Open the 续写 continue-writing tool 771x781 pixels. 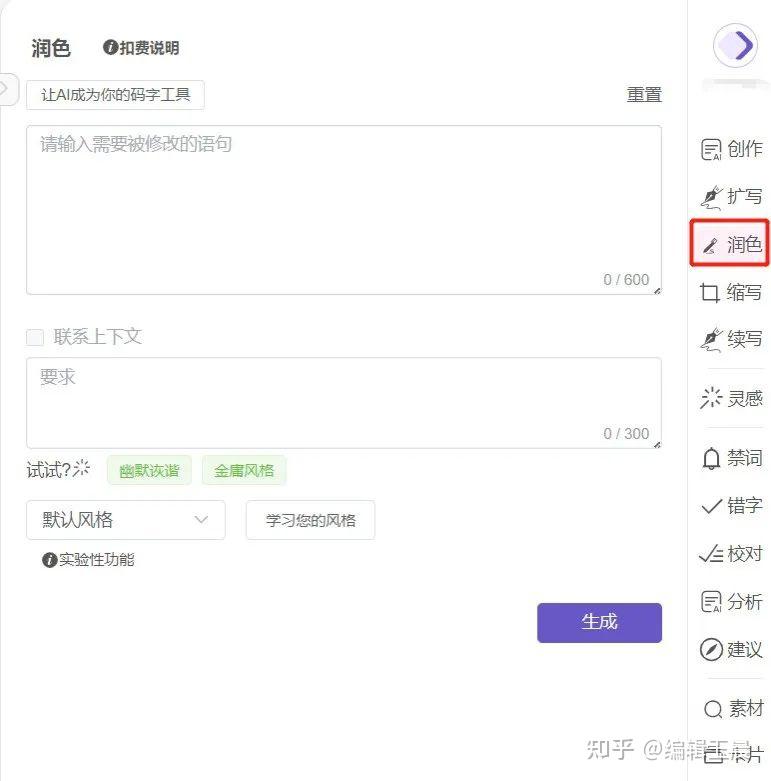click(731, 339)
